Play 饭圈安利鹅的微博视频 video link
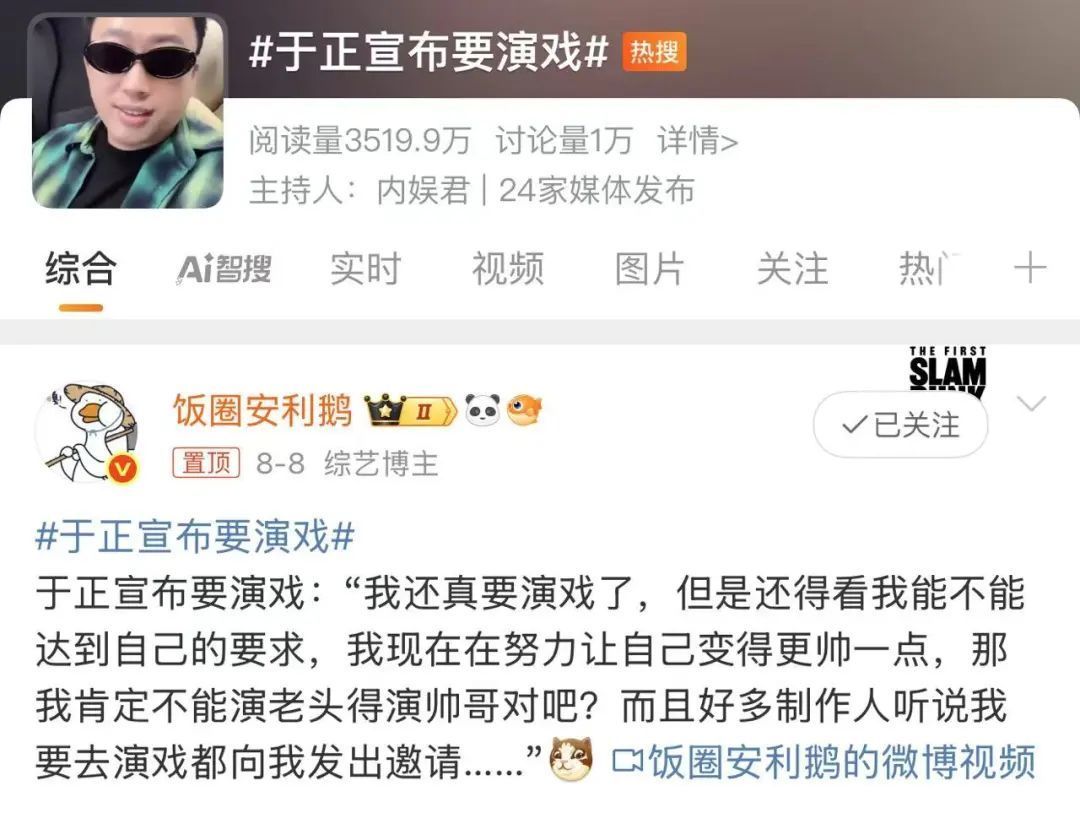 click(x=824, y=762)
